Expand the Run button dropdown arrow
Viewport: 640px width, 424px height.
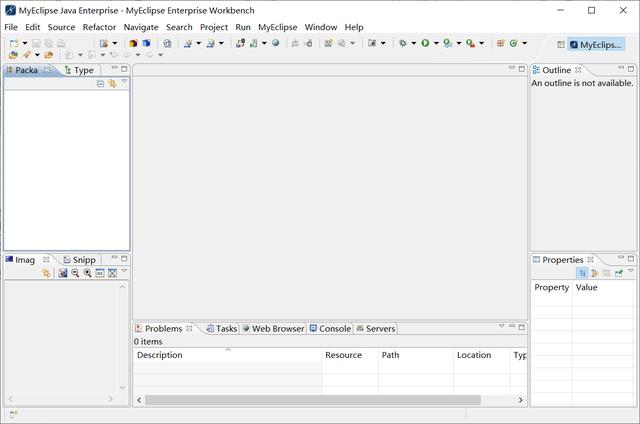click(436, 44)
